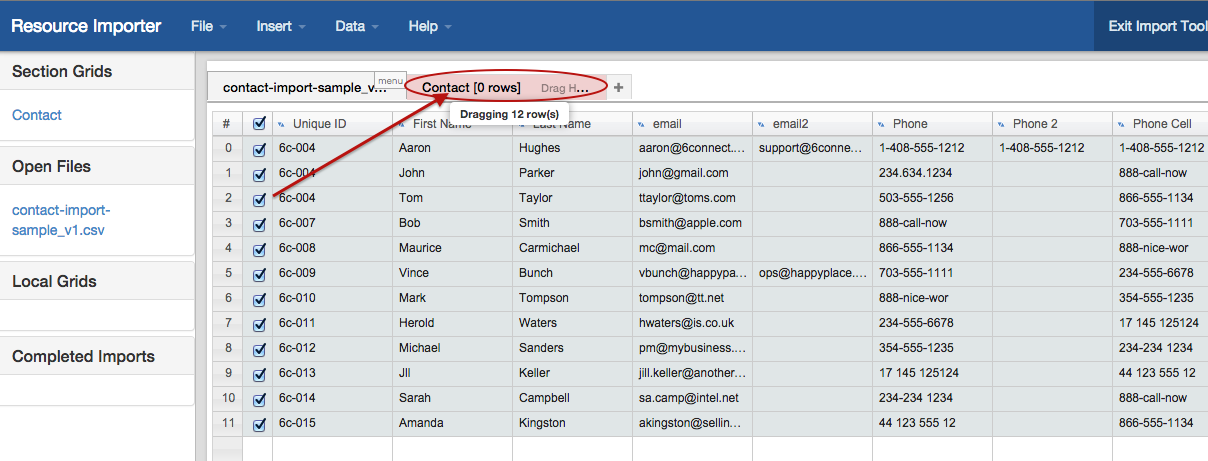This screenshot has width=1208, height=461.
Task: Toggle the select-all checkbox in grid header
Action: pyautogui.click(x=260, y=124)
